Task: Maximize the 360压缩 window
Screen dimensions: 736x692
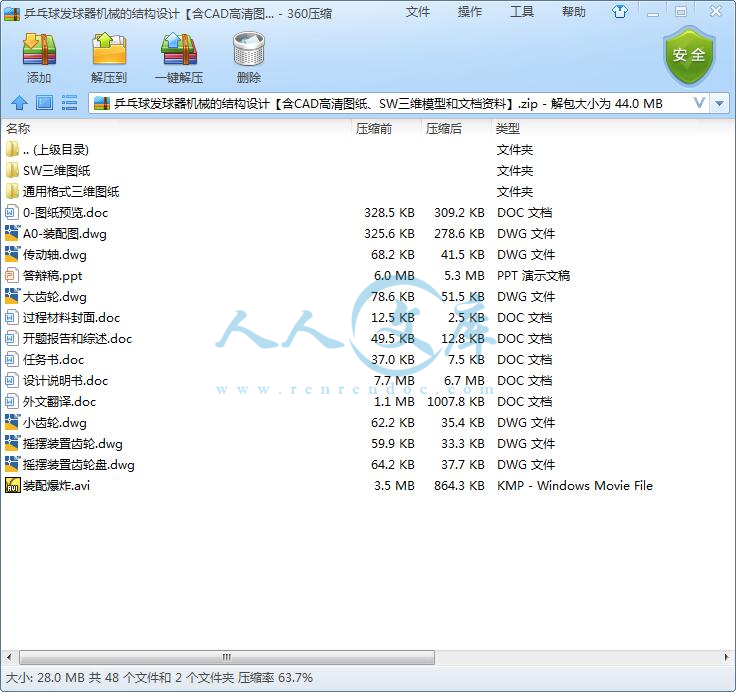Action: click(681, 12)
